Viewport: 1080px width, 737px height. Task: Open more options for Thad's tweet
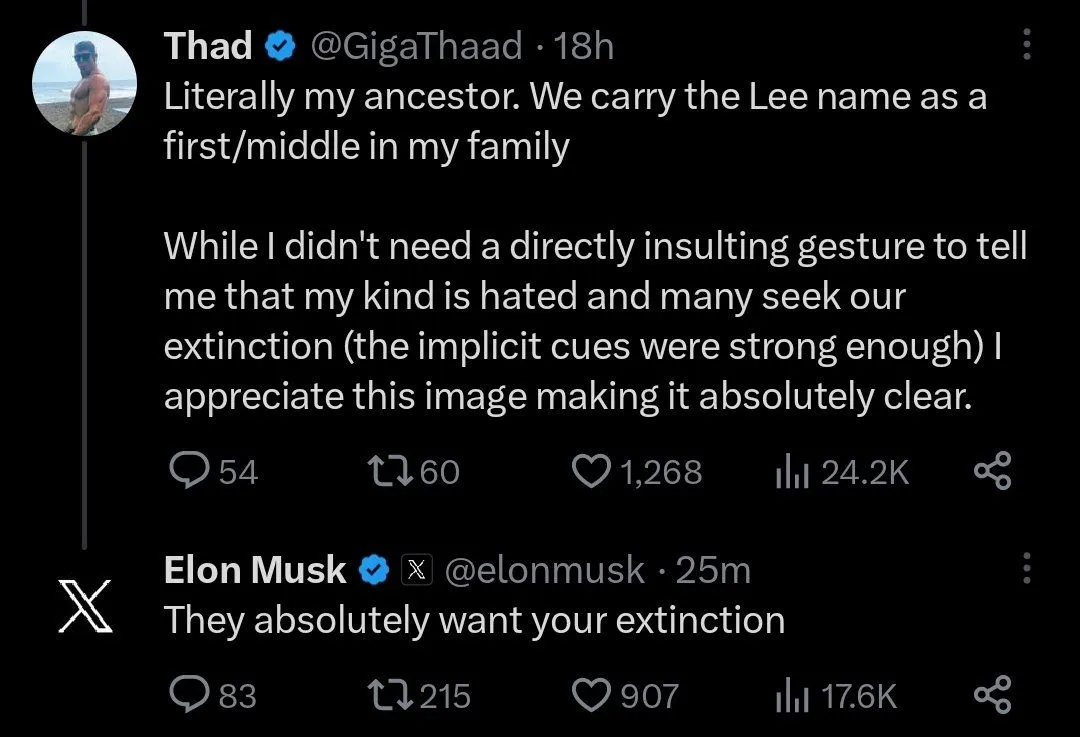coord(1025,46)
